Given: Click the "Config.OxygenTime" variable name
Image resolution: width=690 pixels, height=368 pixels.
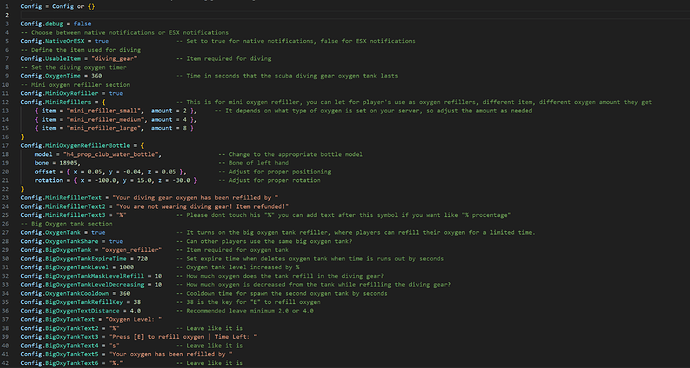Looking at the screenshot, I should click(50, 76).
